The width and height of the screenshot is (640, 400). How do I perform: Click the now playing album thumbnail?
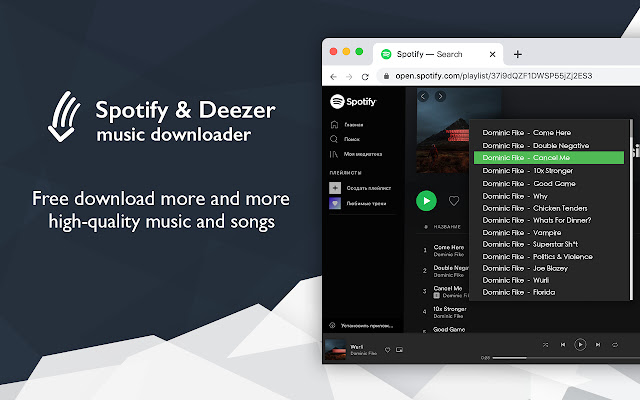[335, 349]
